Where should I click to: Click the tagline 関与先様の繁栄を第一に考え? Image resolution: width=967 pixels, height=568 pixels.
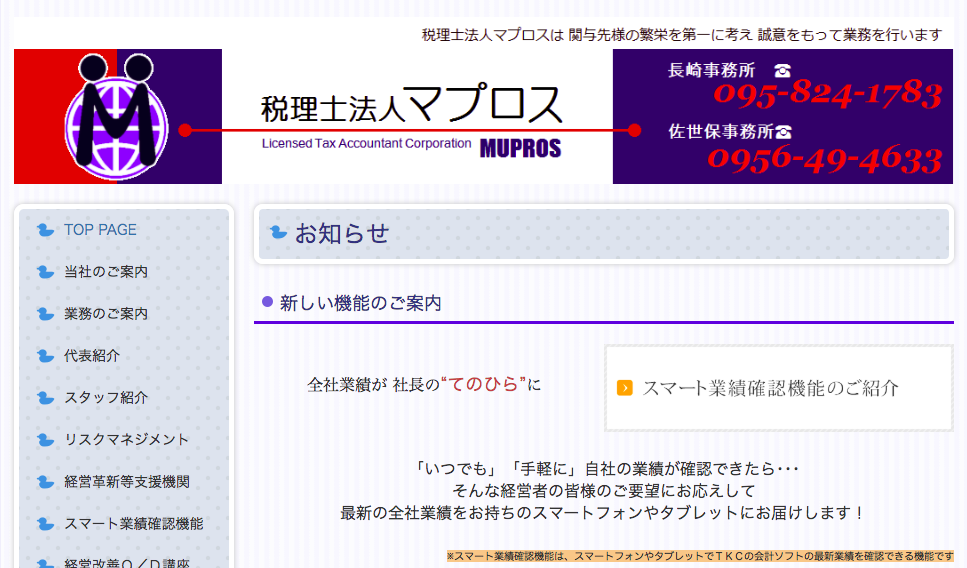click(x=660, y=35)
